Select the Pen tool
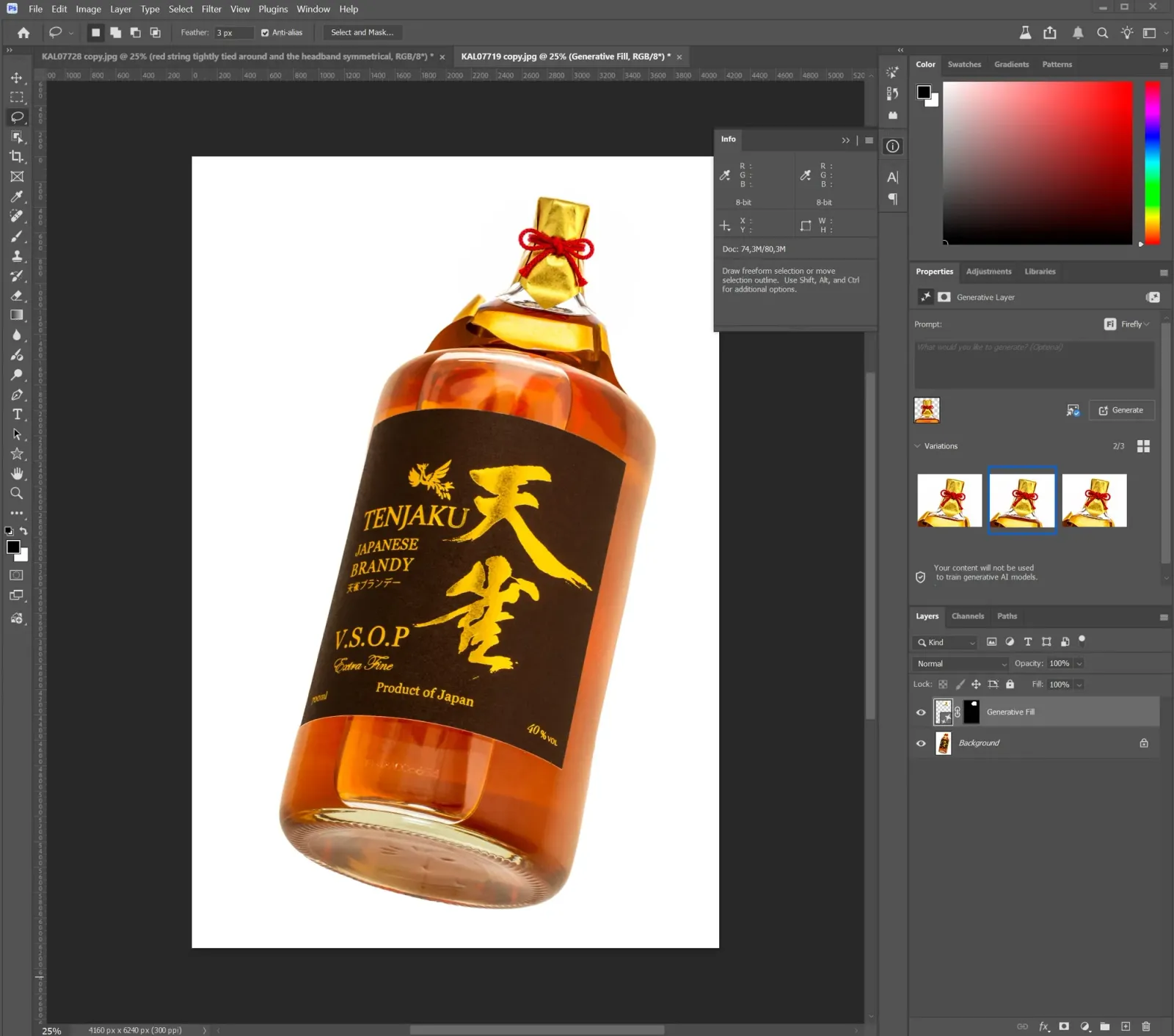1174x1036 pixels. coord(16,395)
